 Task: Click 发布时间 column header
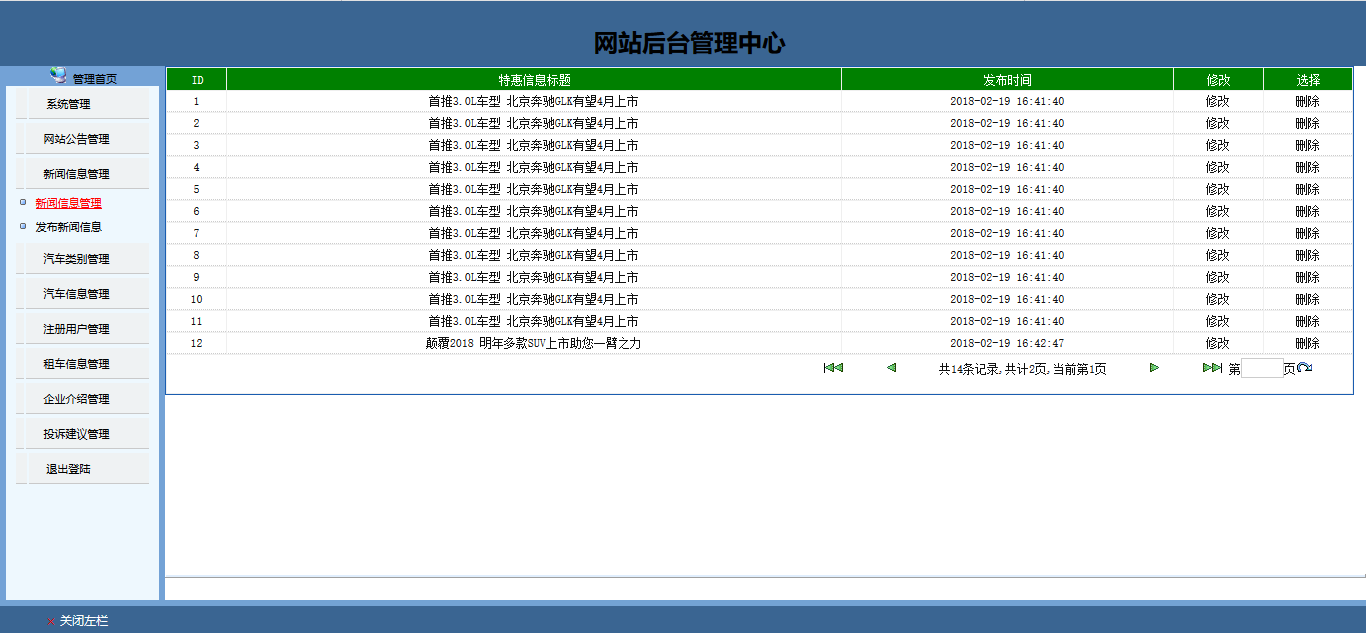click(x=1007, y=80)
